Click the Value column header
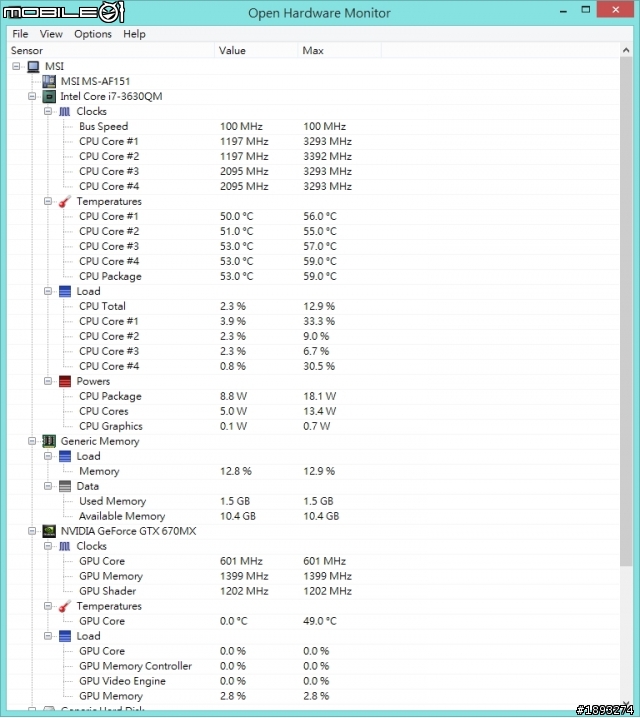This screenshot has height=718, width=640. tap(256, 50)
